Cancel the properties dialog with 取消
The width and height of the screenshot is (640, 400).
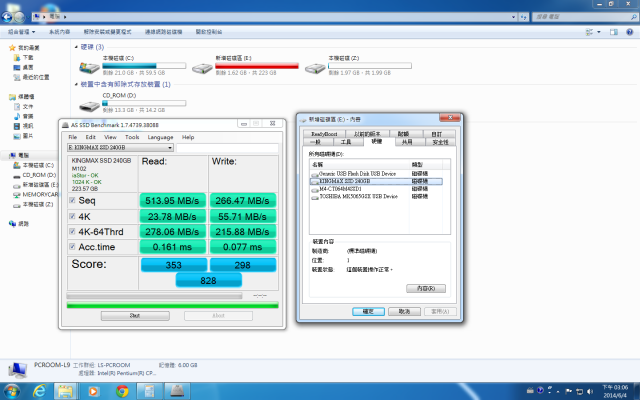(404, 311)
